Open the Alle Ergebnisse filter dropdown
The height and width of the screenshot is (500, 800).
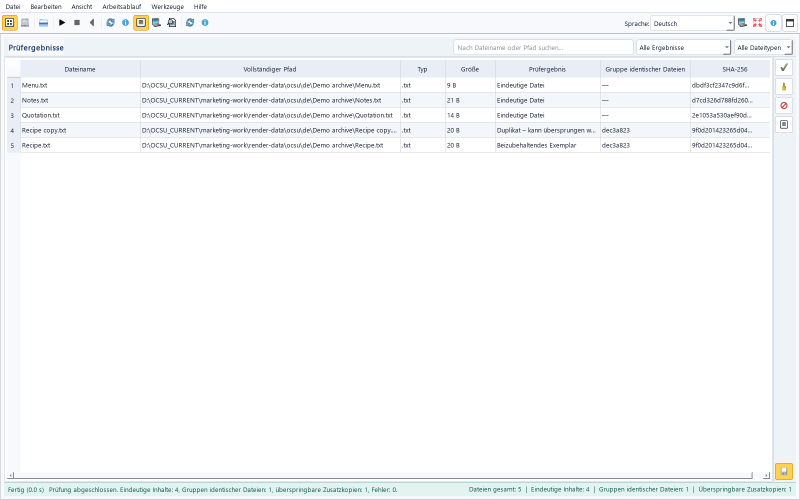click(683, 47)
